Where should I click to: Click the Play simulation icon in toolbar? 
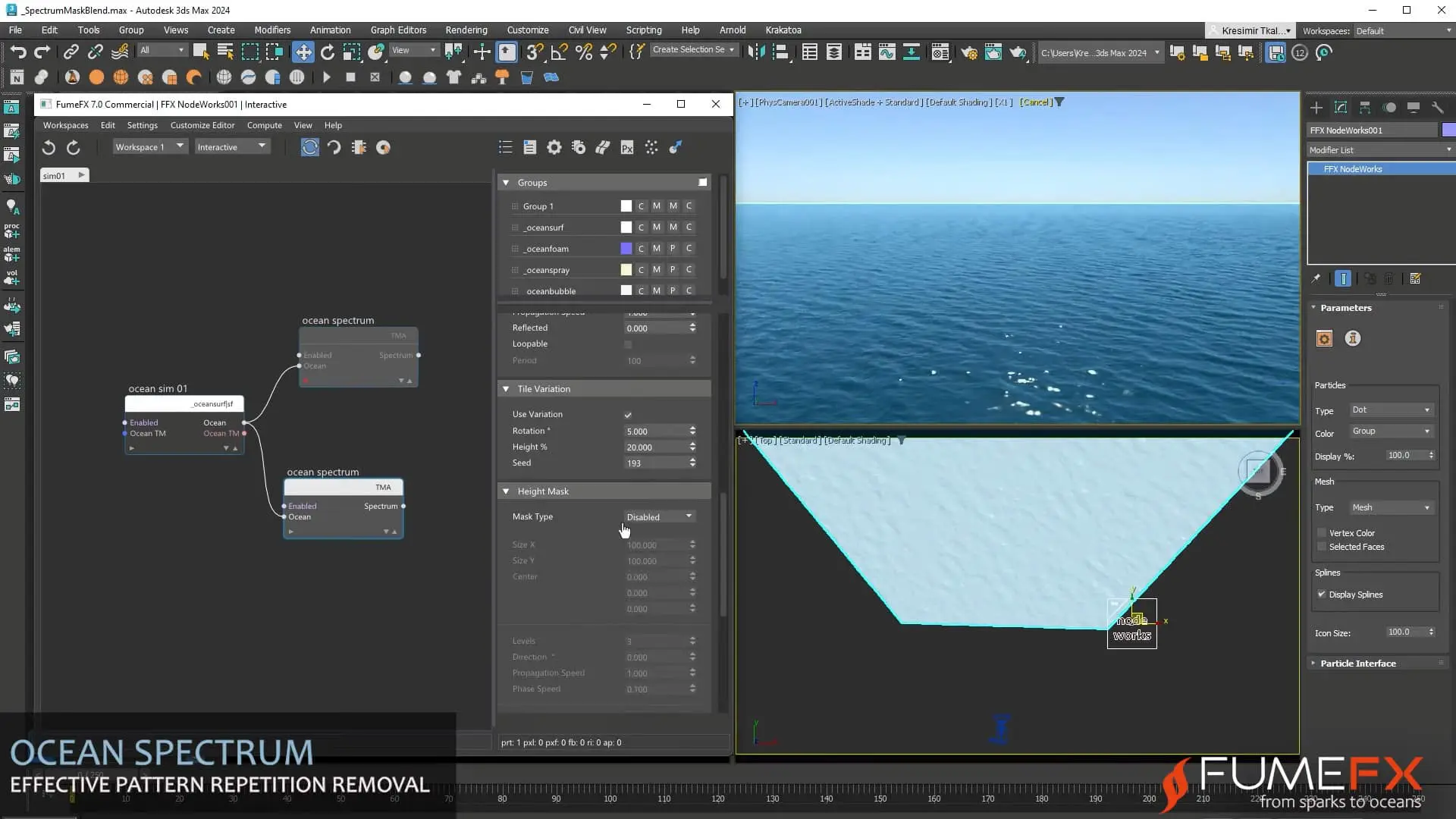tap(327, 77)
